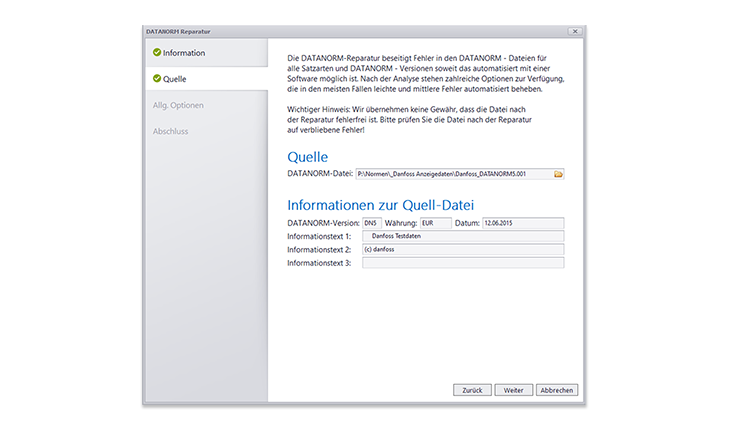Click the green checkmark next to Information
Image resolution: width=729 pixels, height=430 pixels.
(x=157, y=53)
